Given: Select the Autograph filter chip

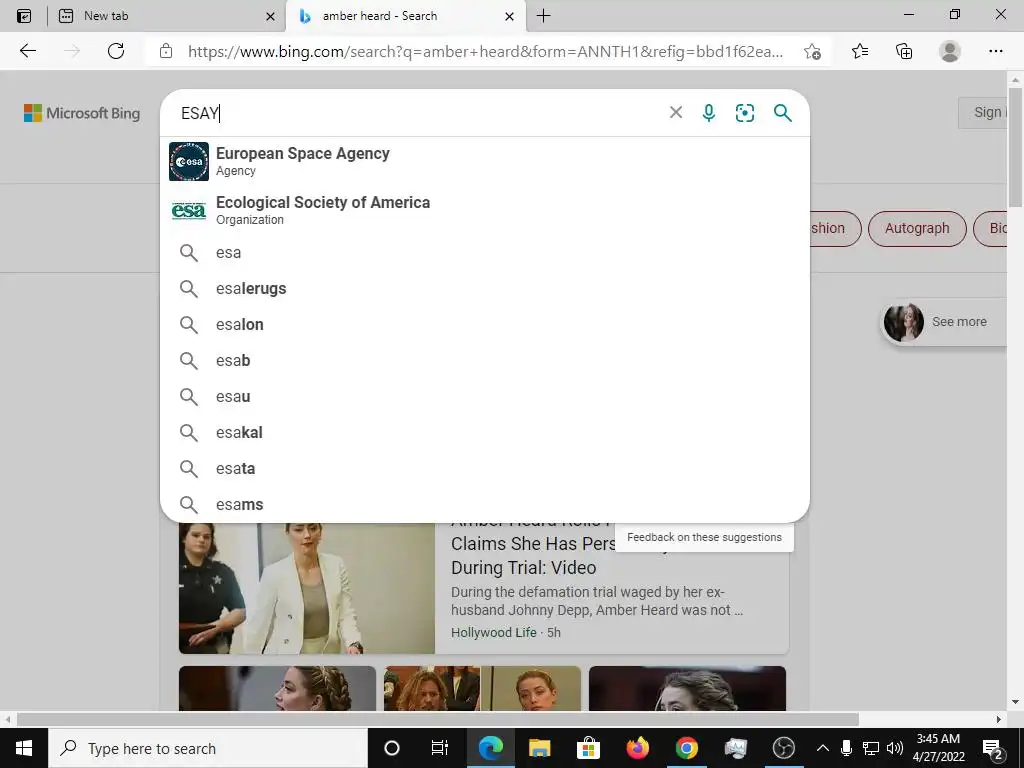Looking at the screenshot, I should 917,229.
